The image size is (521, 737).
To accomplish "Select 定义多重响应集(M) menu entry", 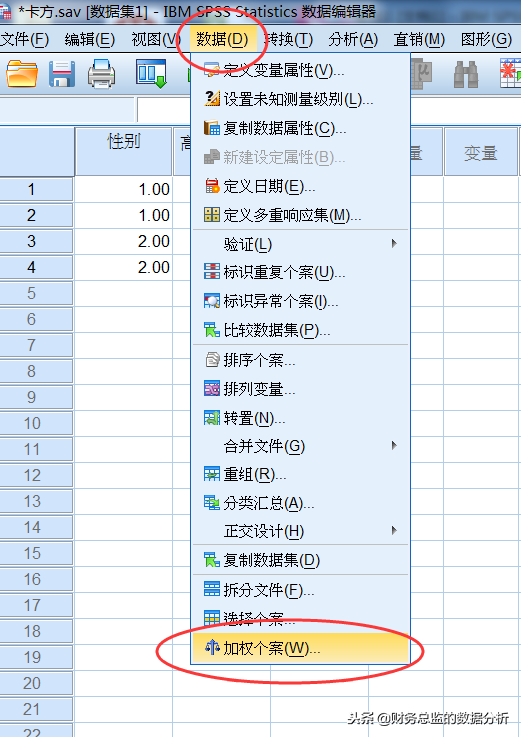I will point(300,215).
